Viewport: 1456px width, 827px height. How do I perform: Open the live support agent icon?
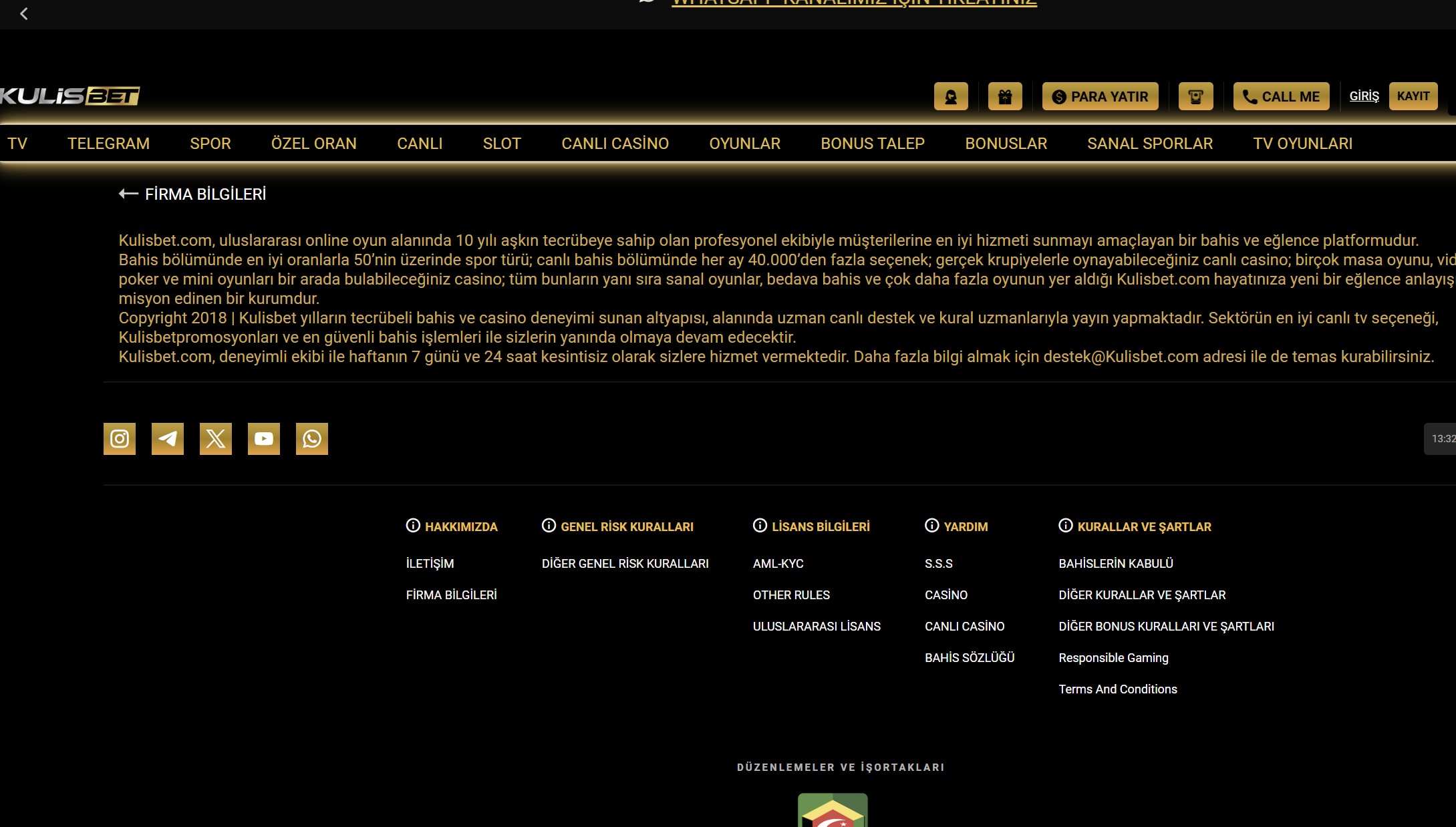pyautogui.click(x=951, y=97)
